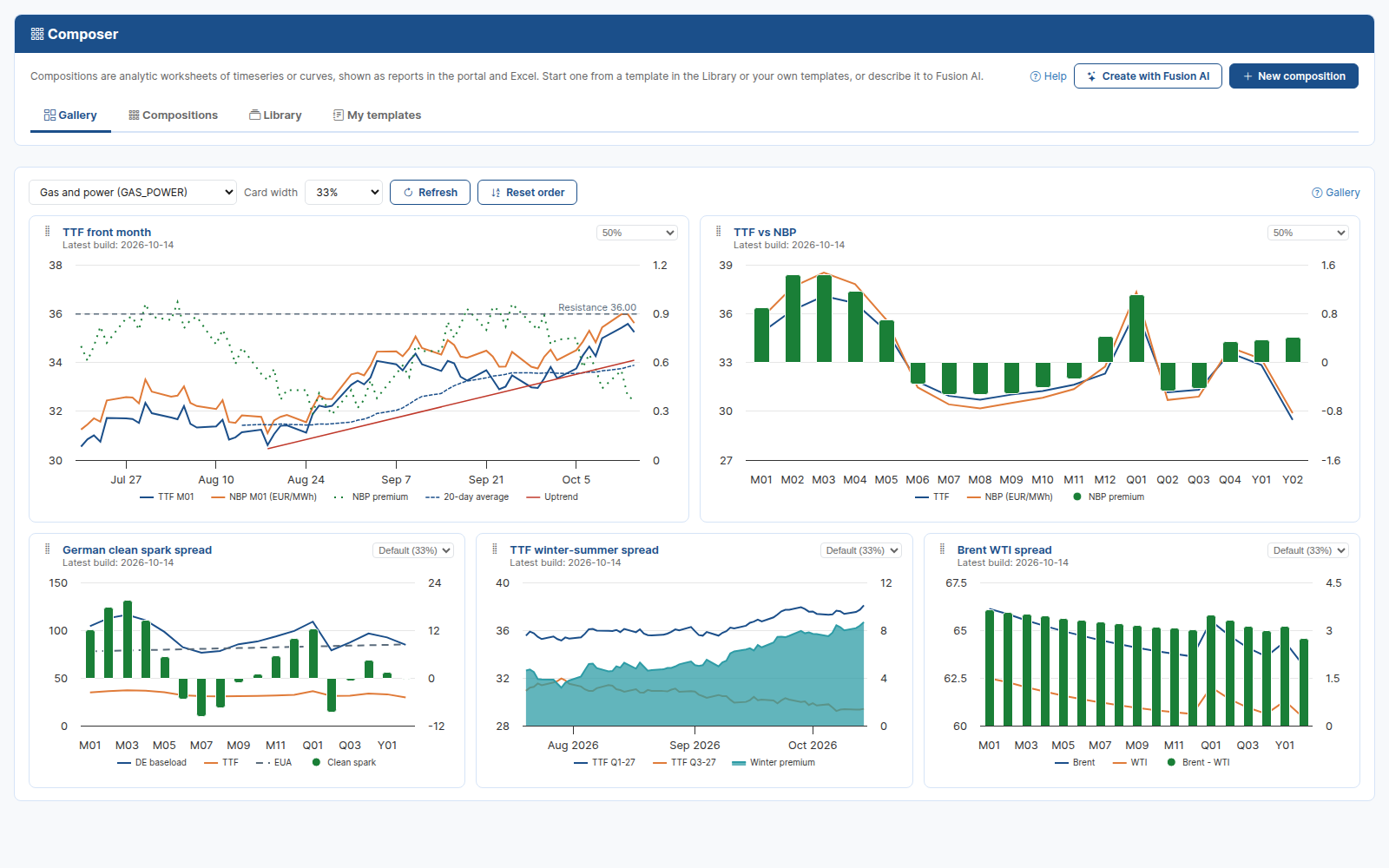Toggle the Uptrend legend entry
The height and width of the screenshot is (868, 1389).
point(552,497)
